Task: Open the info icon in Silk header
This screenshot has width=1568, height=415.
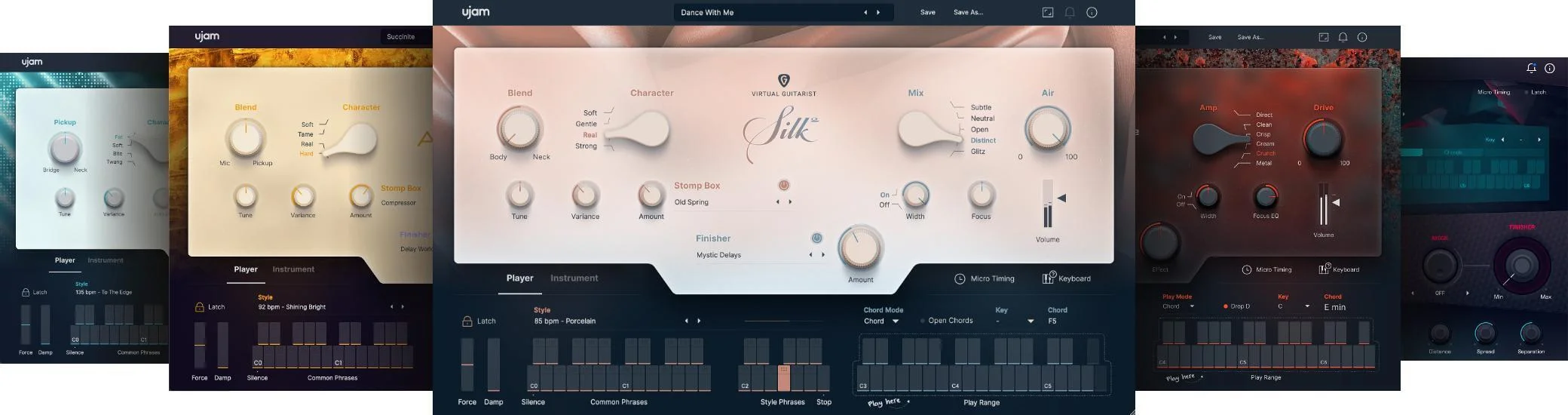Action: (x=1092, y=12)
